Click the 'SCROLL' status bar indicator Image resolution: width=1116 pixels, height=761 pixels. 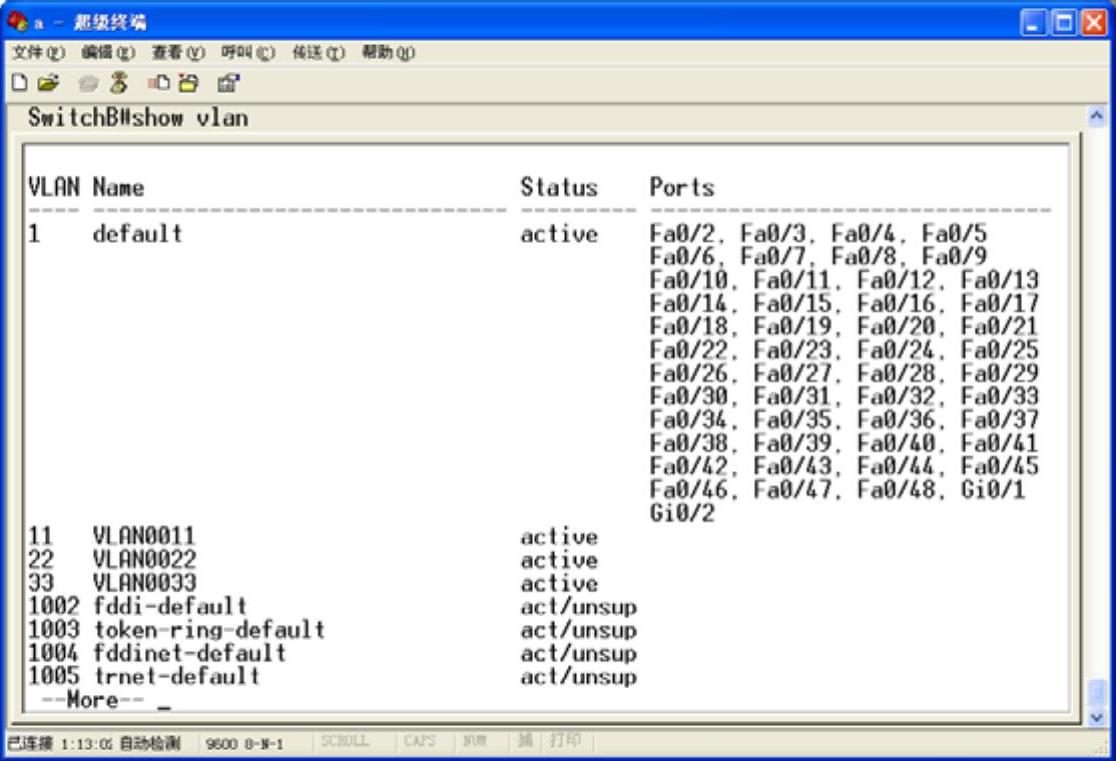[x=344, y=741]
